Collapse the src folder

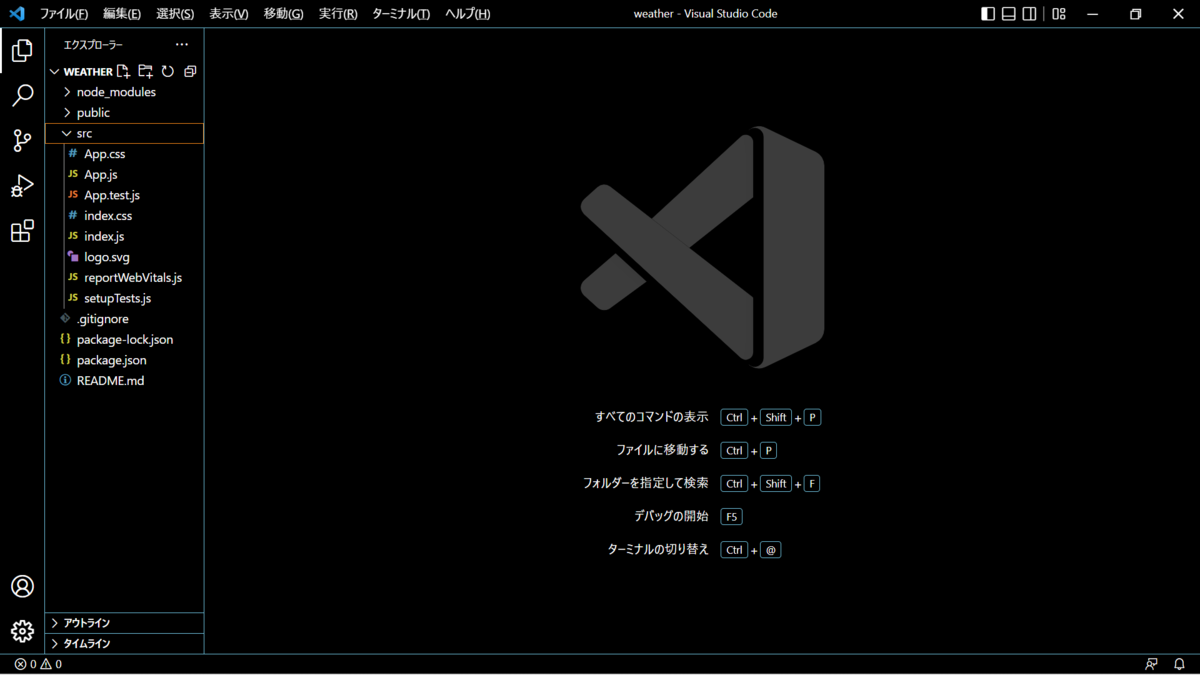(124, 133)
